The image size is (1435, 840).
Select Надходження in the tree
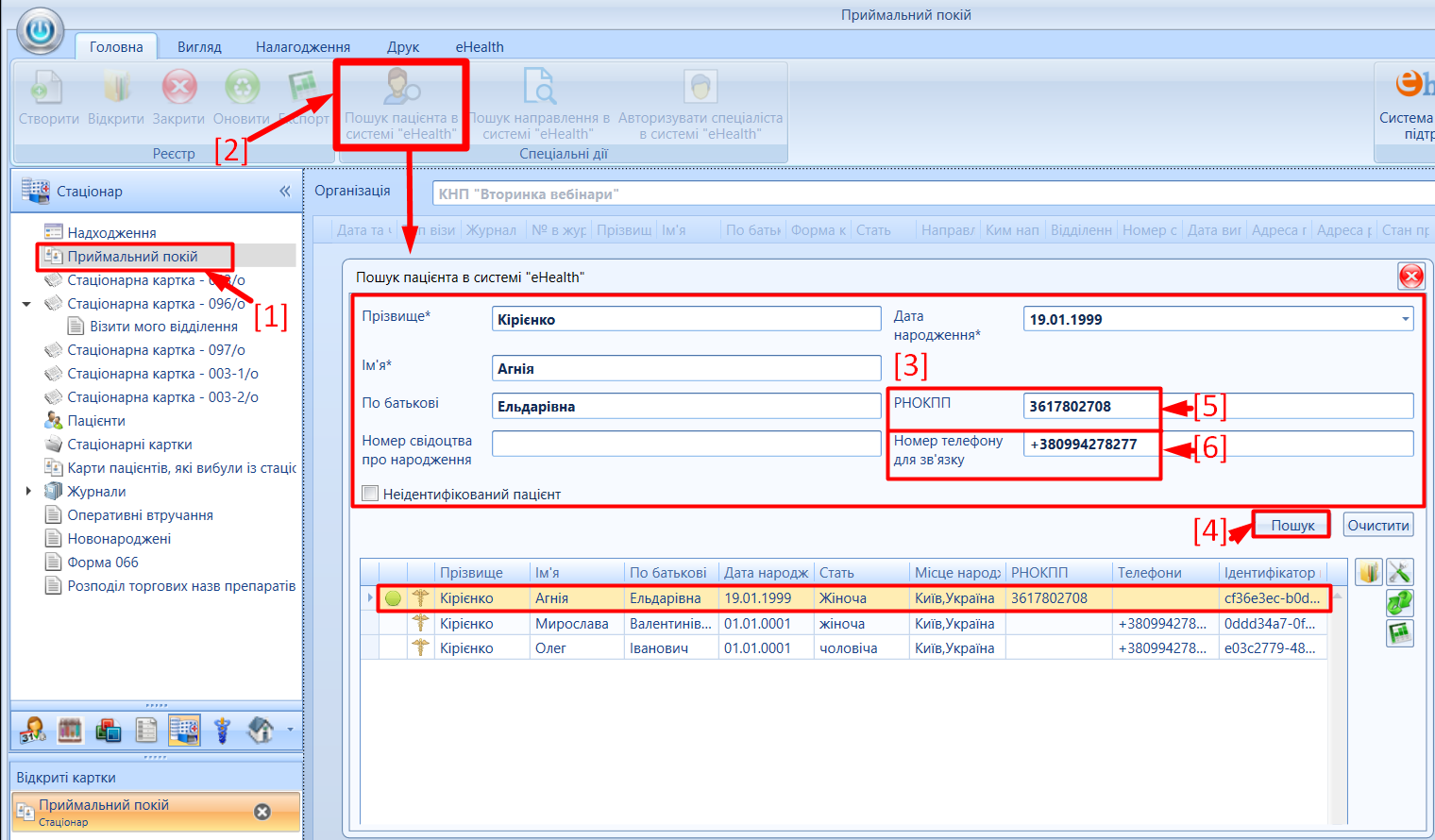(x=111, y=232)
